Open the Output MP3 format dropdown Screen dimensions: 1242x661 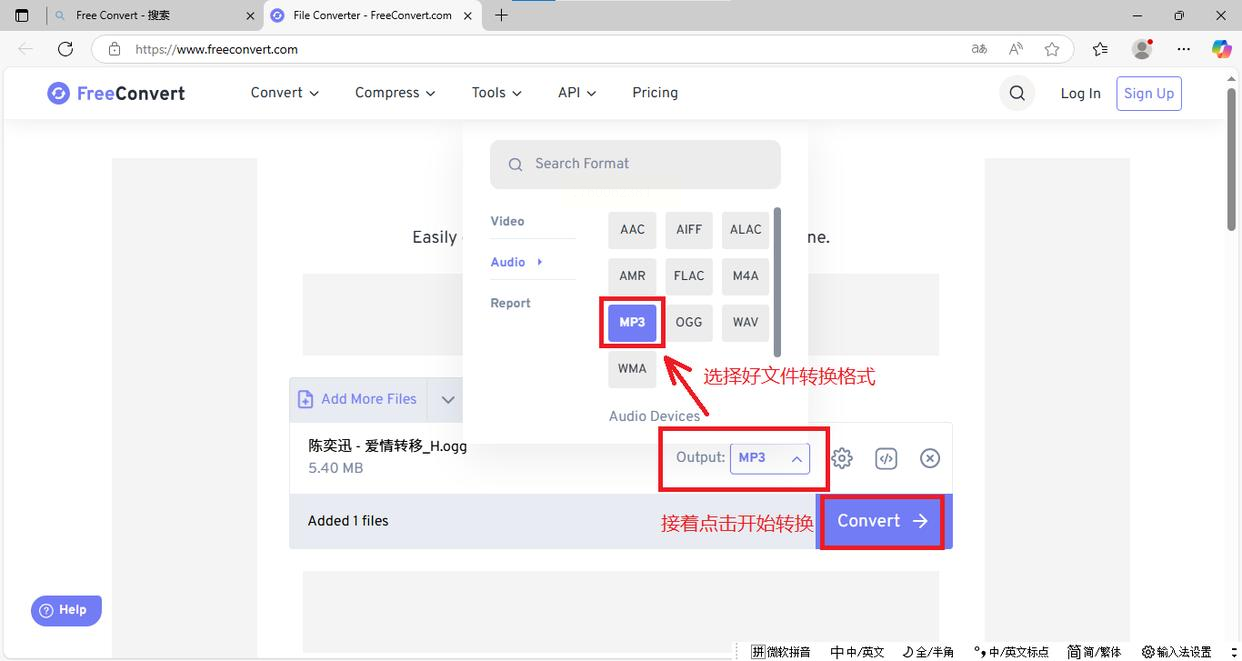(x=770, y=458)
